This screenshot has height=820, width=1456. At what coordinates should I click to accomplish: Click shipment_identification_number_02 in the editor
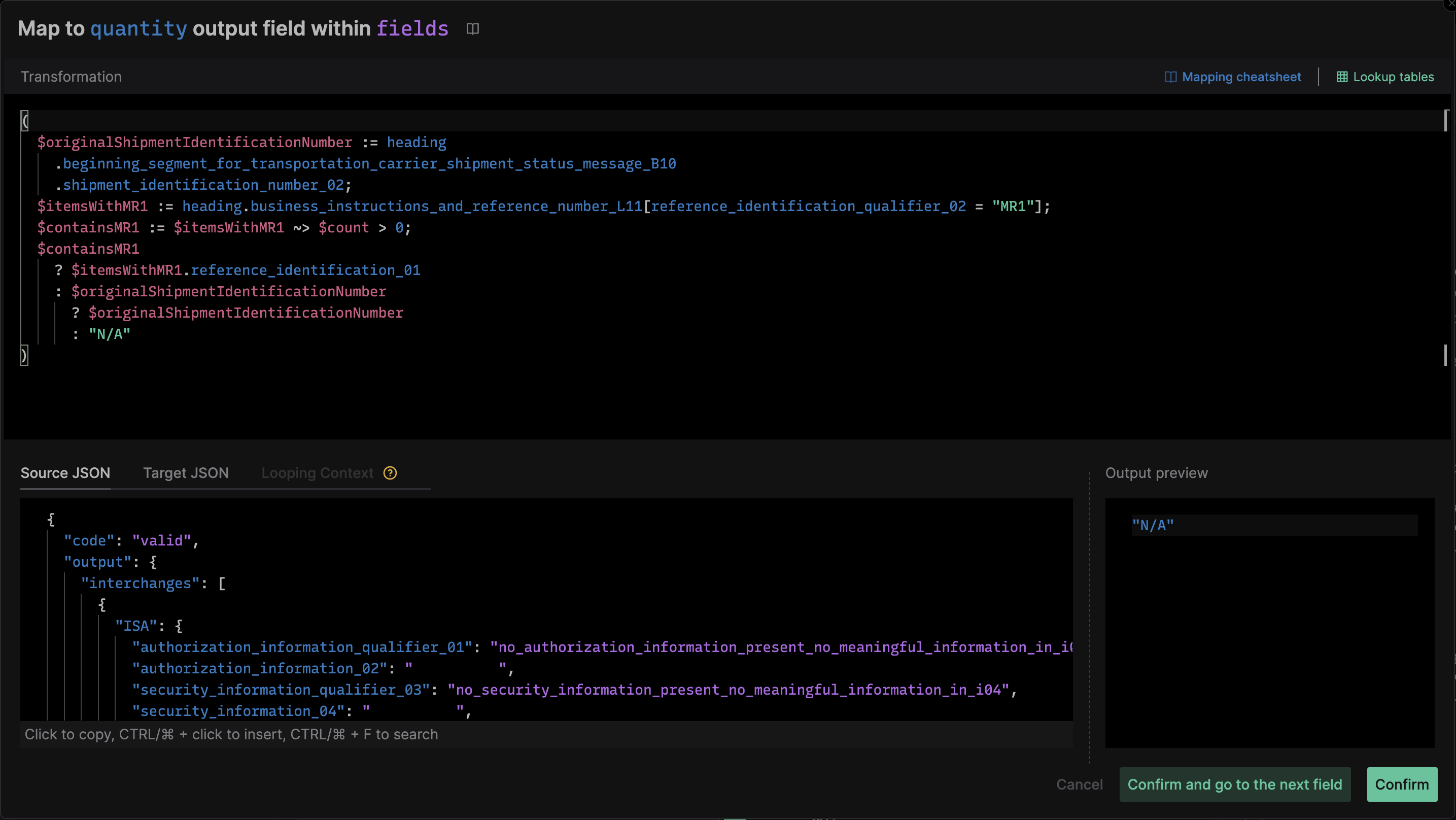(x=203, y=185)
